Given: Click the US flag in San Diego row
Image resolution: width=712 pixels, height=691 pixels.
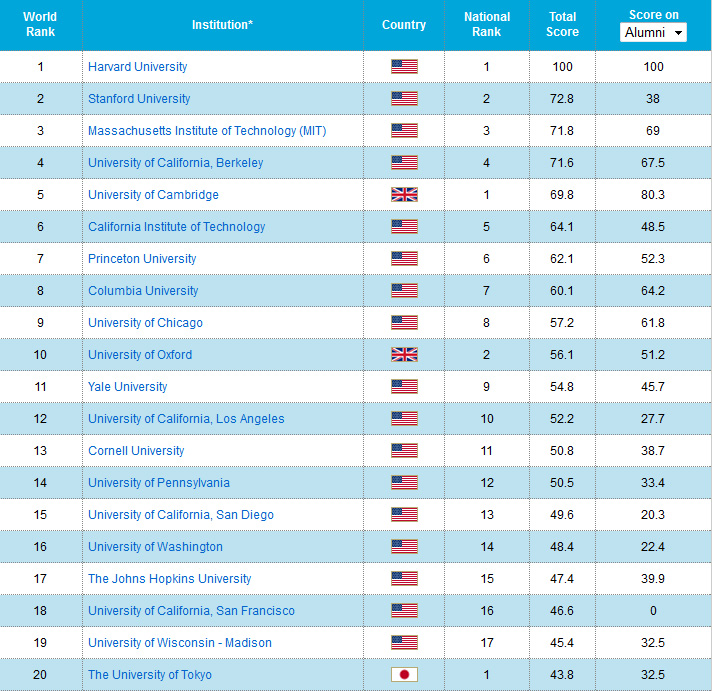Looking at the screenshot, I should 404,515.
